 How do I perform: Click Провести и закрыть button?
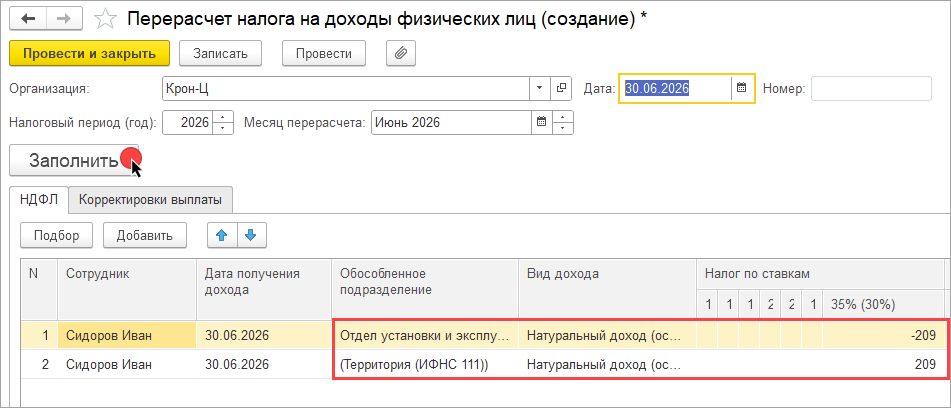[90, 53]
